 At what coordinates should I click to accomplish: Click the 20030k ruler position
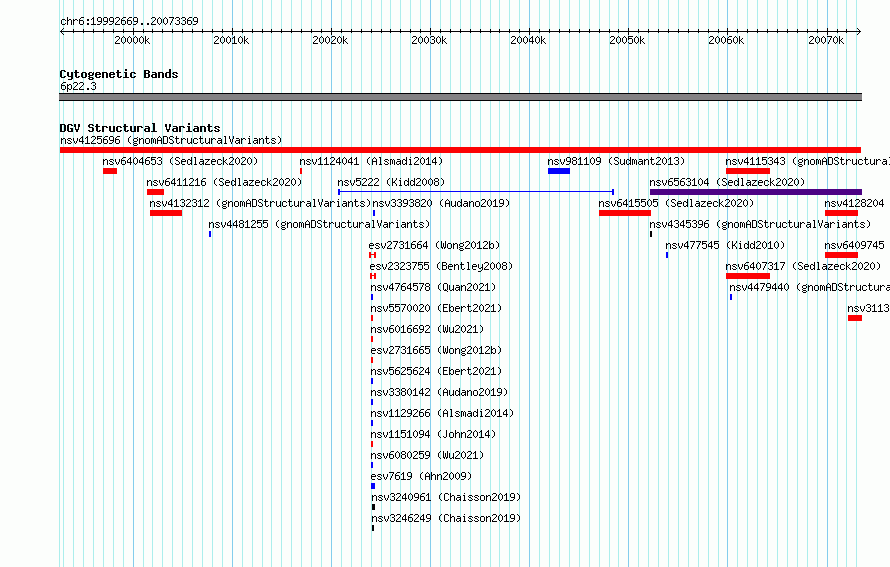429,40
